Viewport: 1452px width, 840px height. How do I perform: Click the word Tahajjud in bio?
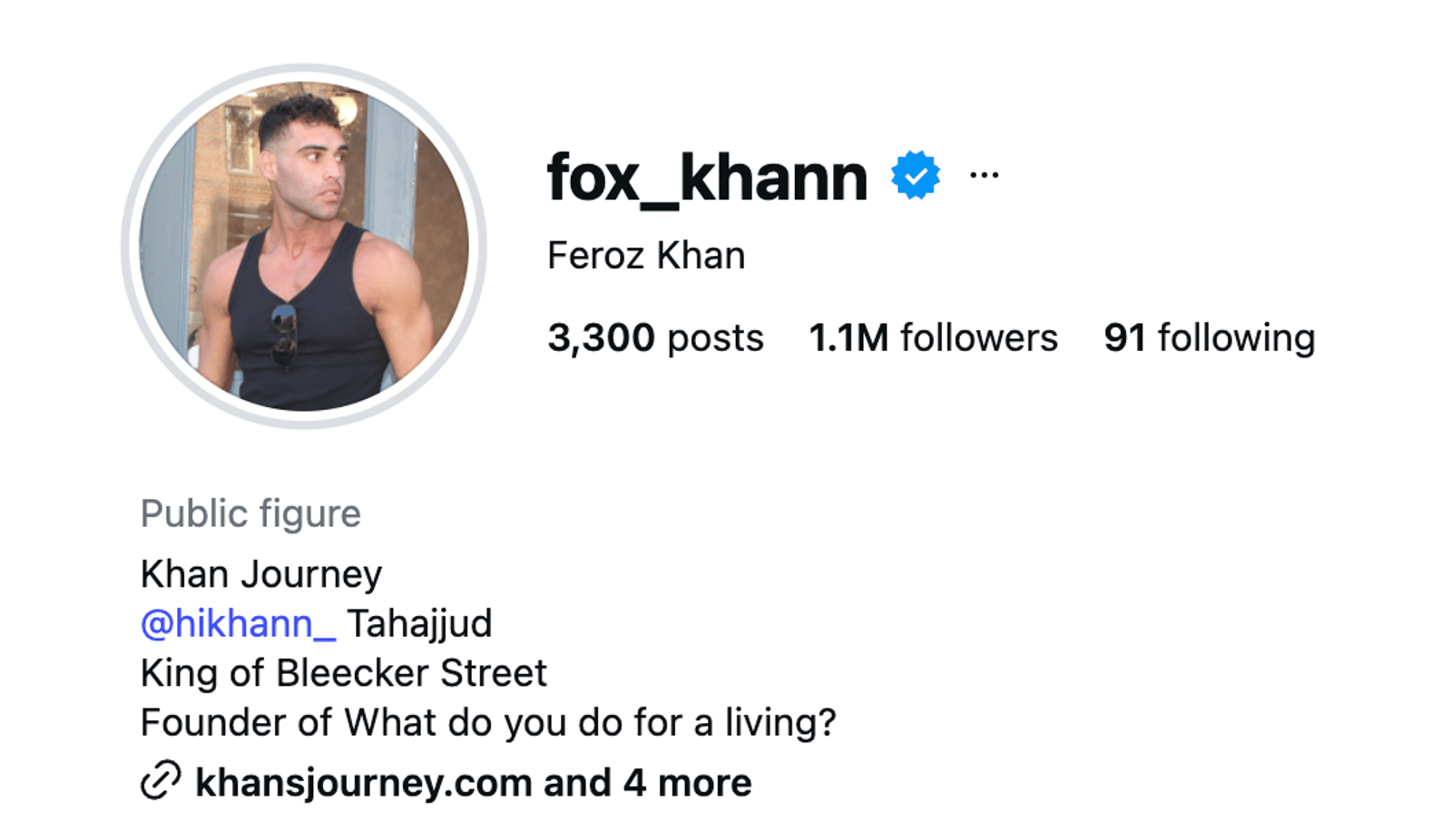point(419,624)
